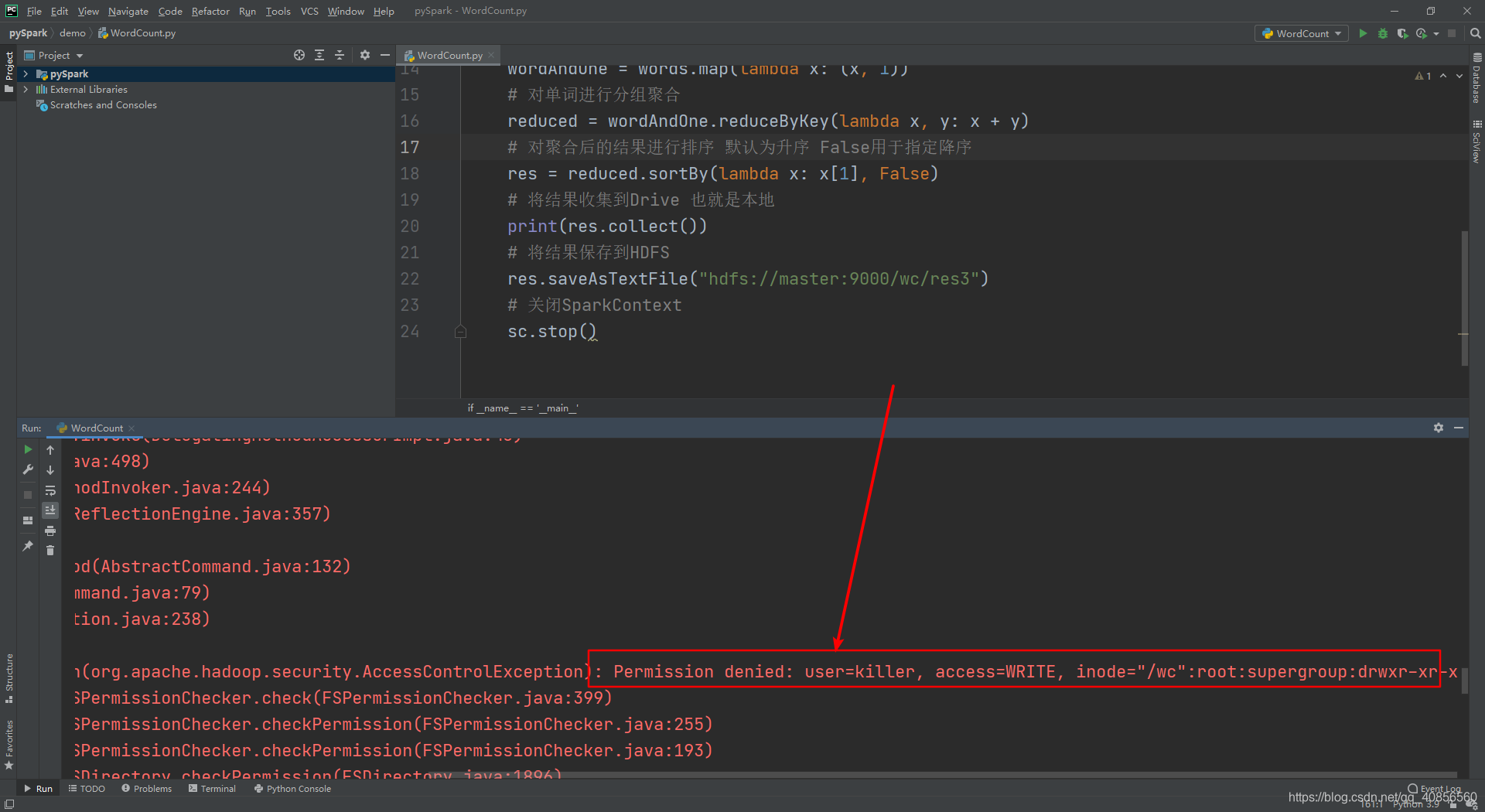Toggle tool window bars corner button
The width and height of the screenshot is (1485, 812).
click(9, 803)
